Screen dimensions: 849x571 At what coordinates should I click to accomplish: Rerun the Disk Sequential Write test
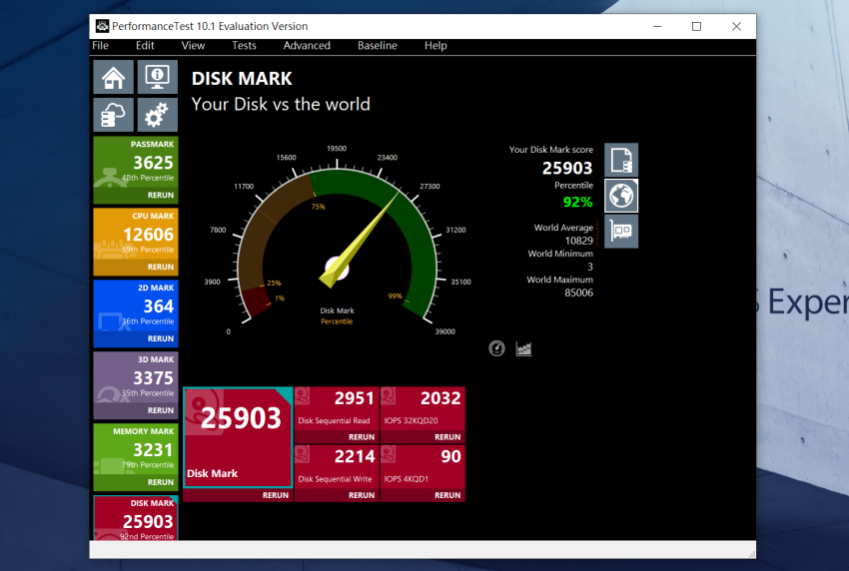pos(361,495)
